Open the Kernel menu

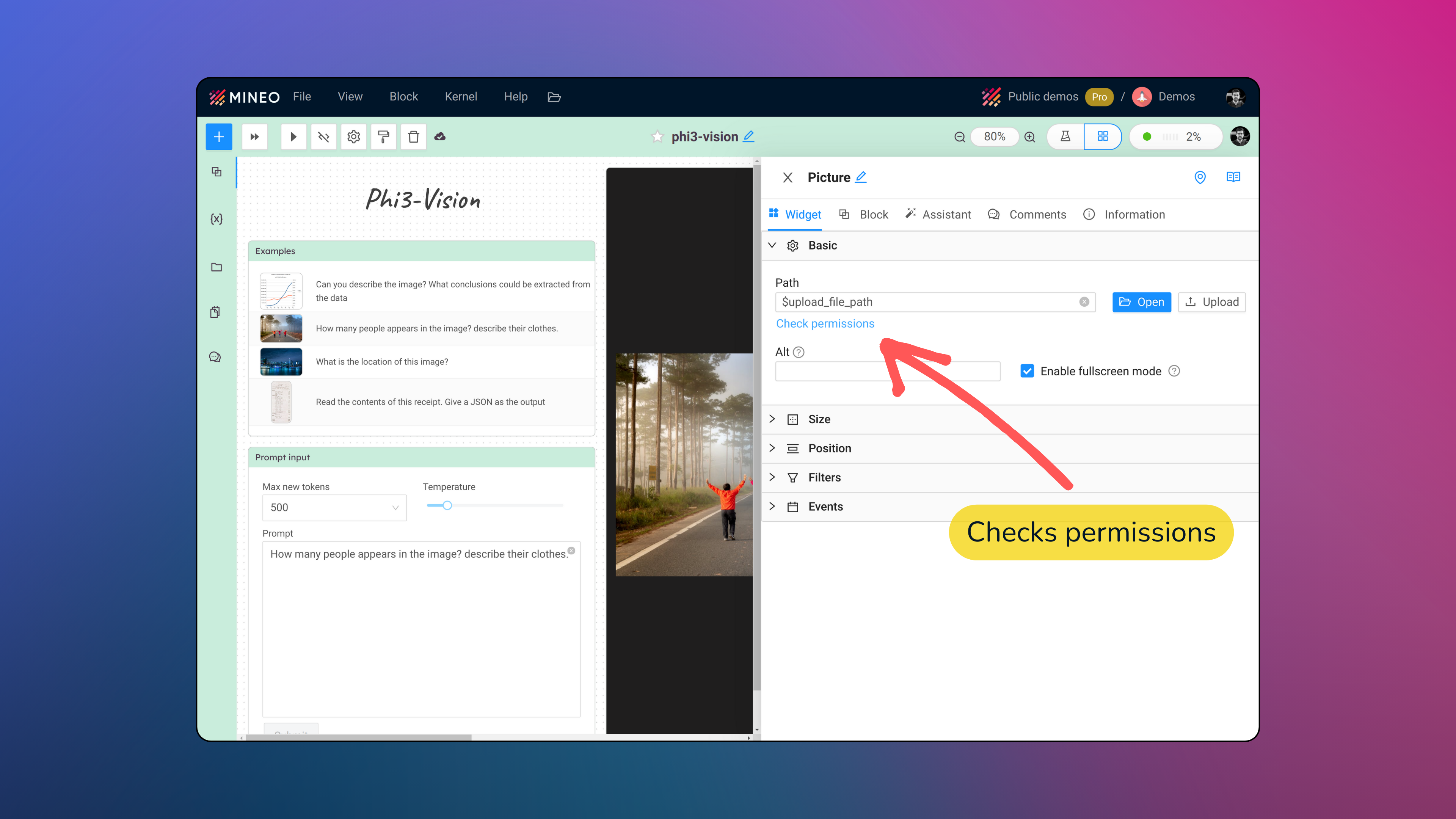point(461,97)
